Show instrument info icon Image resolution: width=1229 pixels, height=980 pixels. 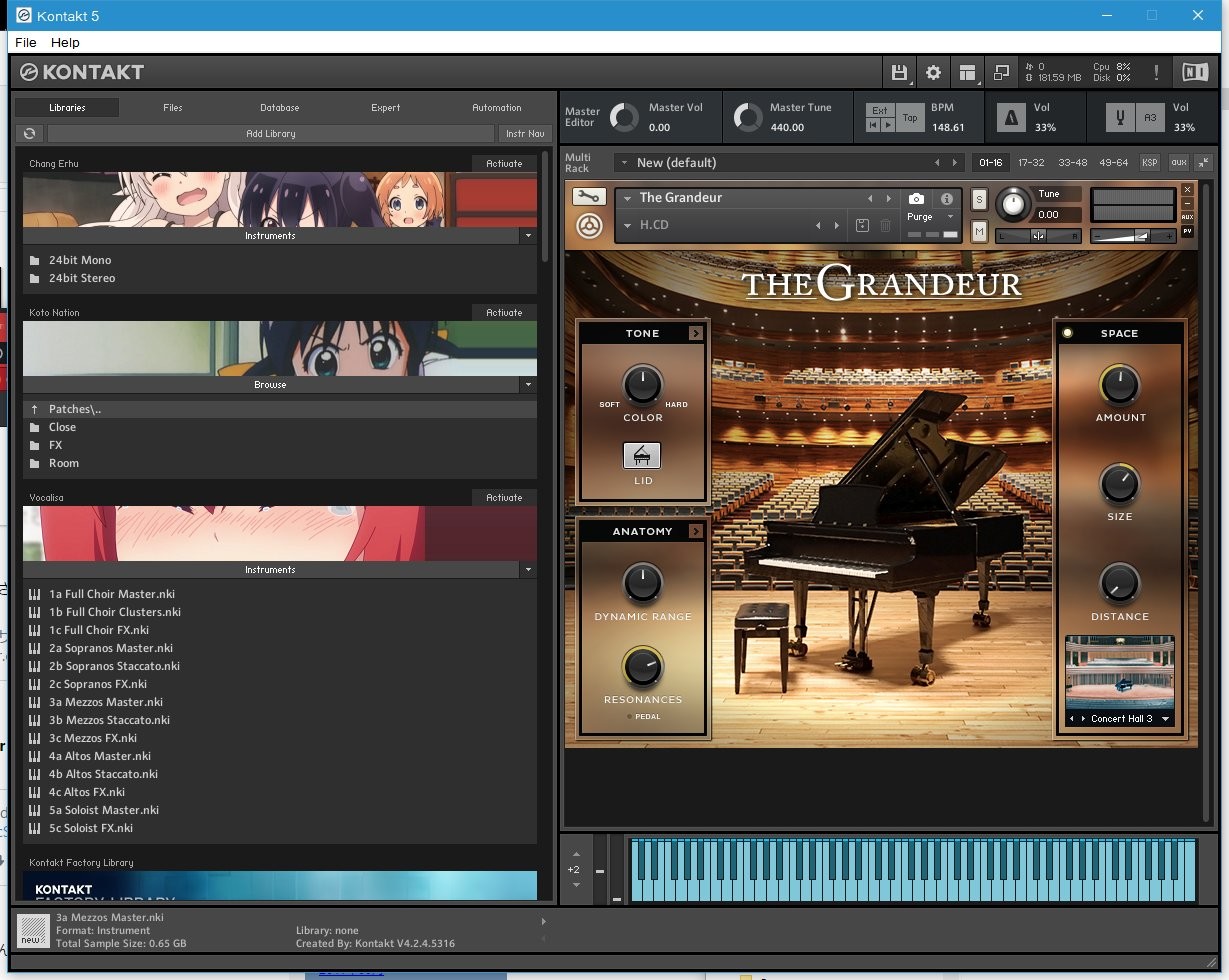tap(947, 199)
